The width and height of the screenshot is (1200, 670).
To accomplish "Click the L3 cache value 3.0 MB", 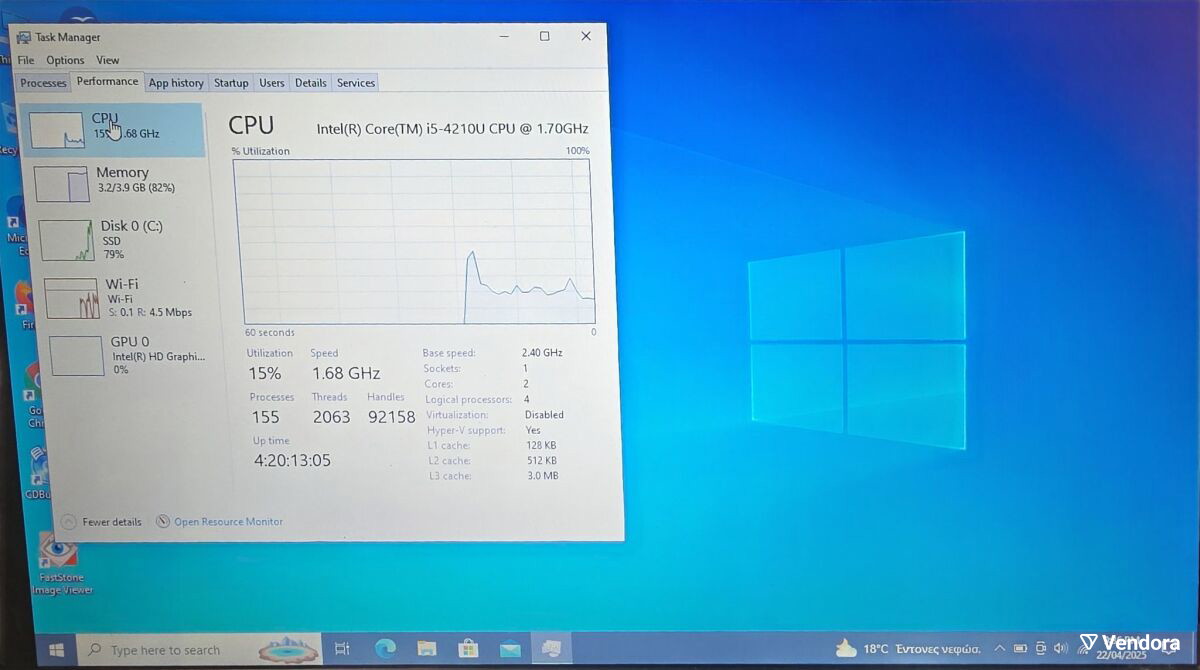I will click(542, 475).
